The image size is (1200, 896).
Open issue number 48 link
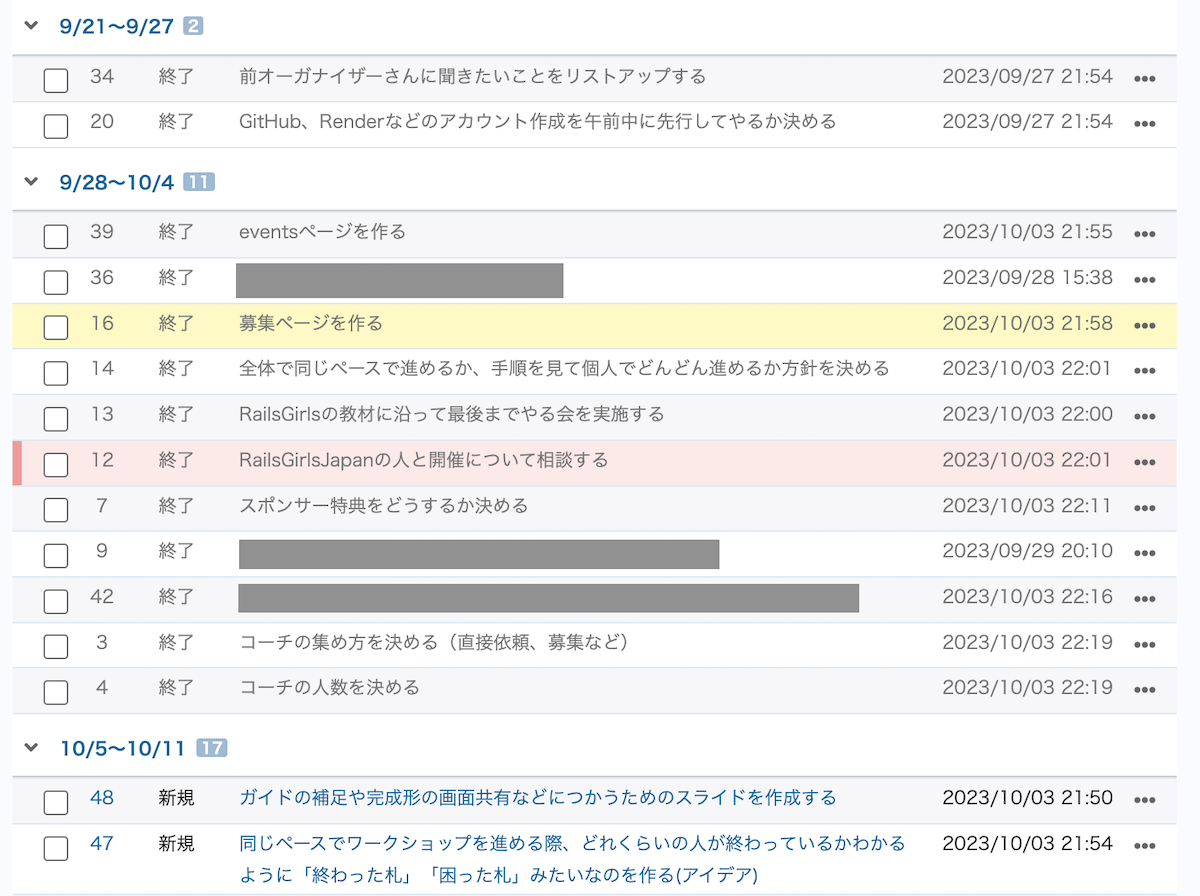[102, 797]
